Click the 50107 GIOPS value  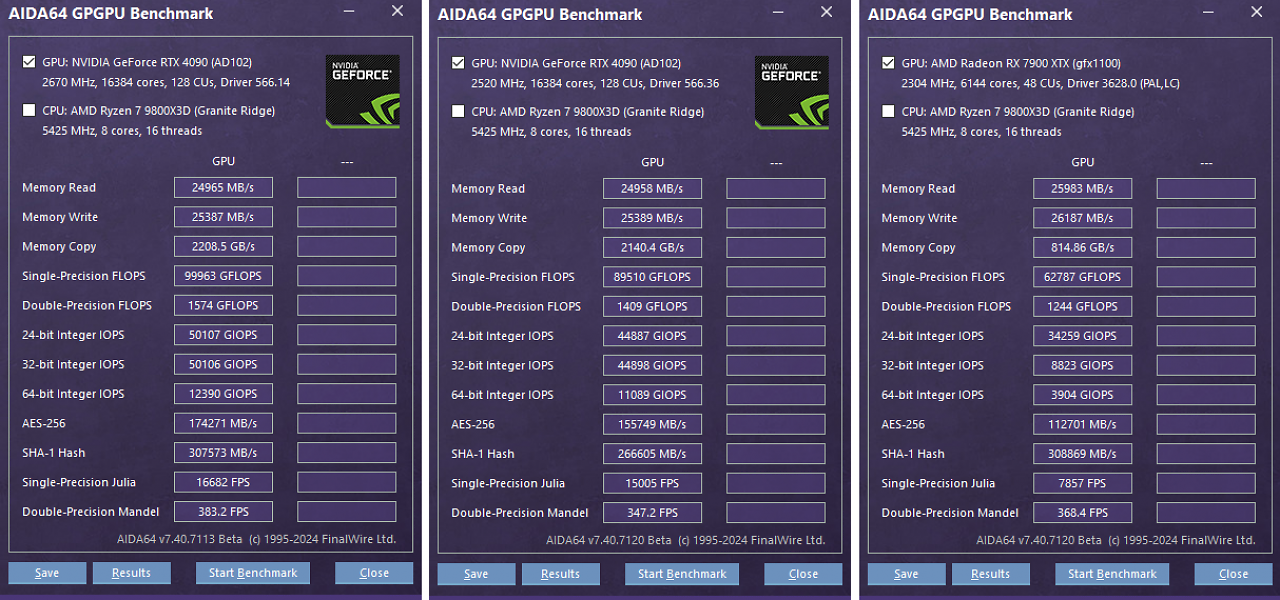click(x=223, y=334)
